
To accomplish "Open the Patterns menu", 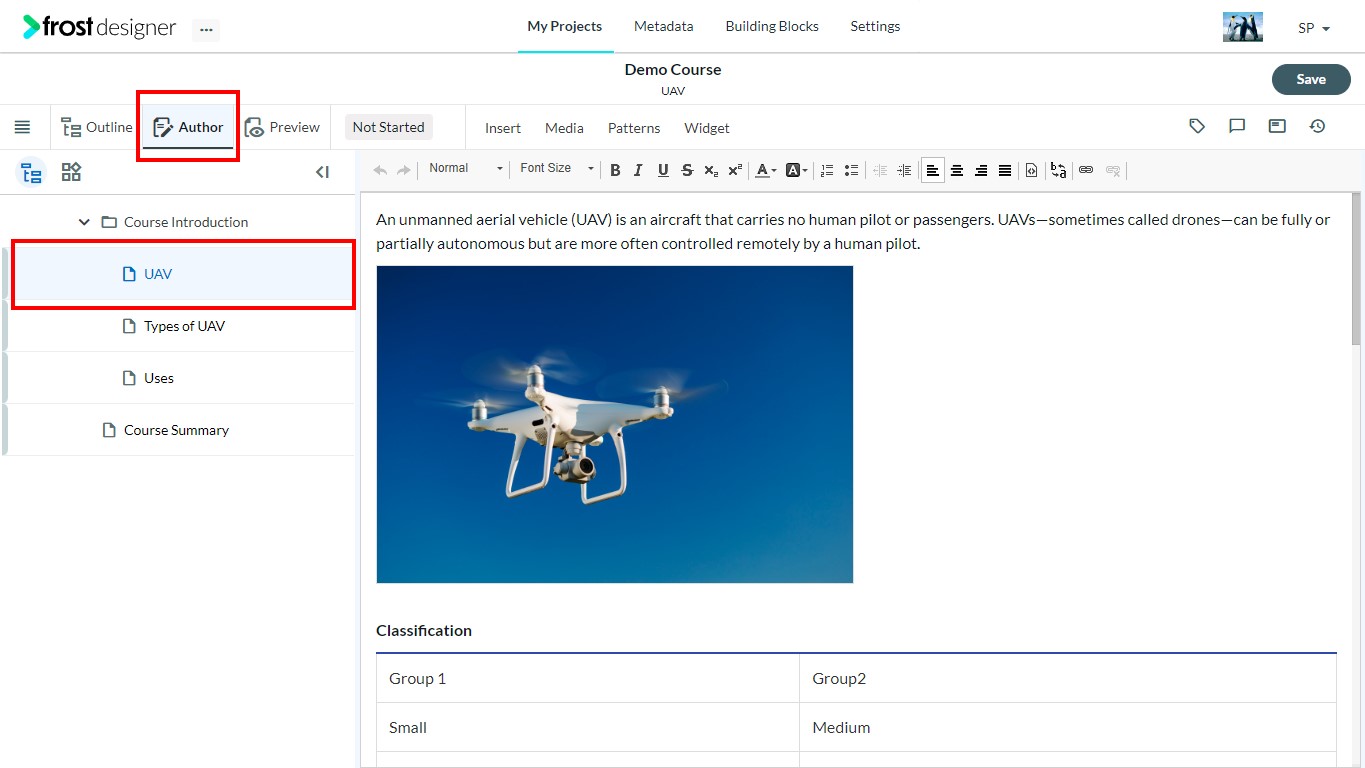I will click(634, 128).
